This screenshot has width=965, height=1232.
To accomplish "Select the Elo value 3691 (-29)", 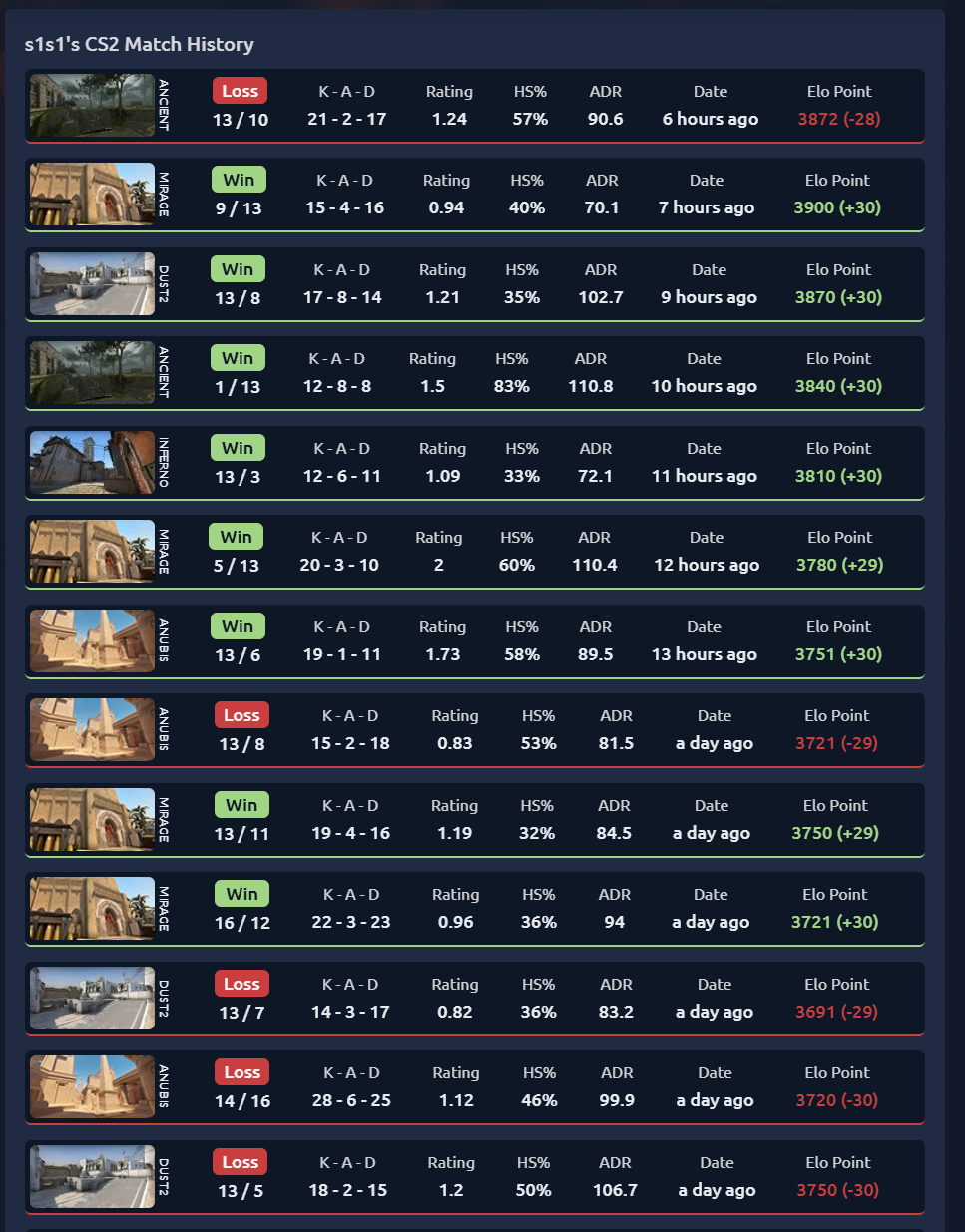I will tap(836, 1012).
